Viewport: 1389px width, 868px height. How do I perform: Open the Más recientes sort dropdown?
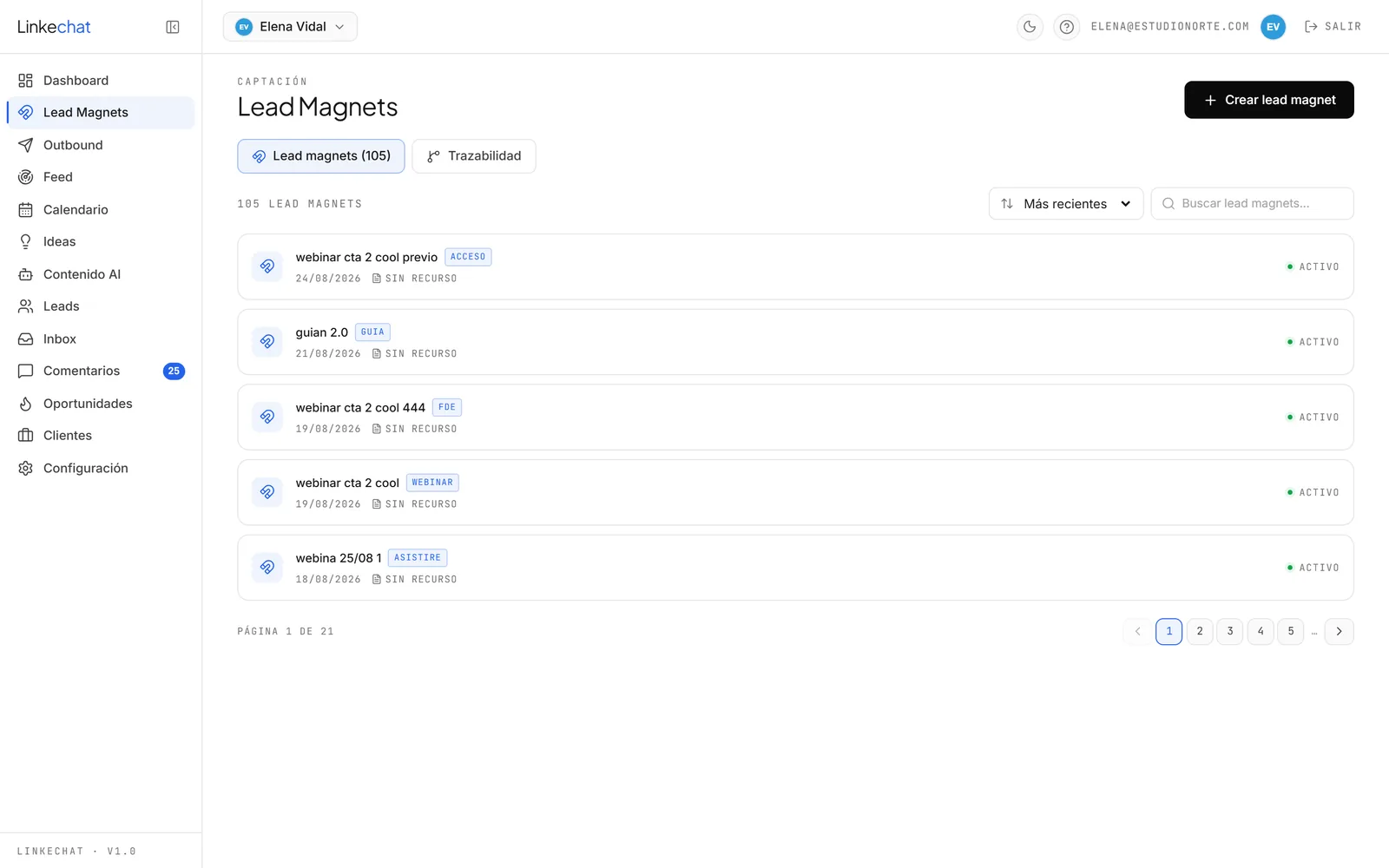click(1066, 204)
